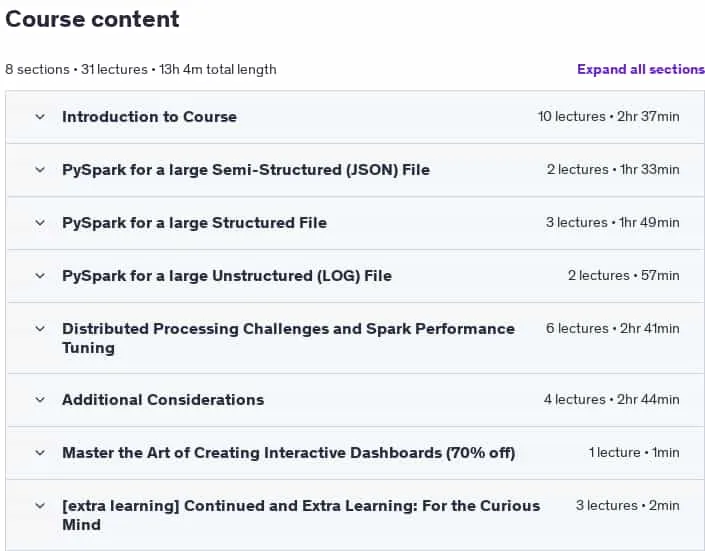This screenshot has width=705, height=551.
Task: Click Distributed Processing Challenges and Spark Performance Tuning
Action: click(288, 338)
